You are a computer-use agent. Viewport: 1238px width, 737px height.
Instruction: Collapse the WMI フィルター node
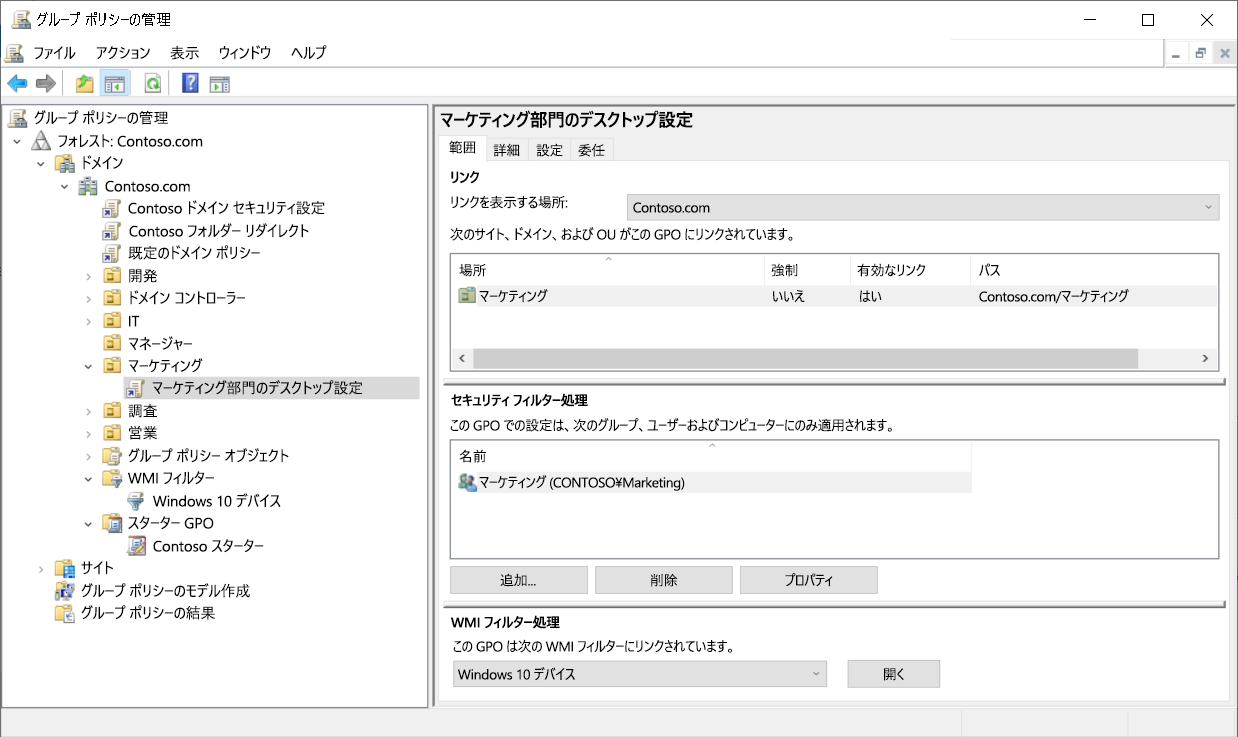point(88,478)
